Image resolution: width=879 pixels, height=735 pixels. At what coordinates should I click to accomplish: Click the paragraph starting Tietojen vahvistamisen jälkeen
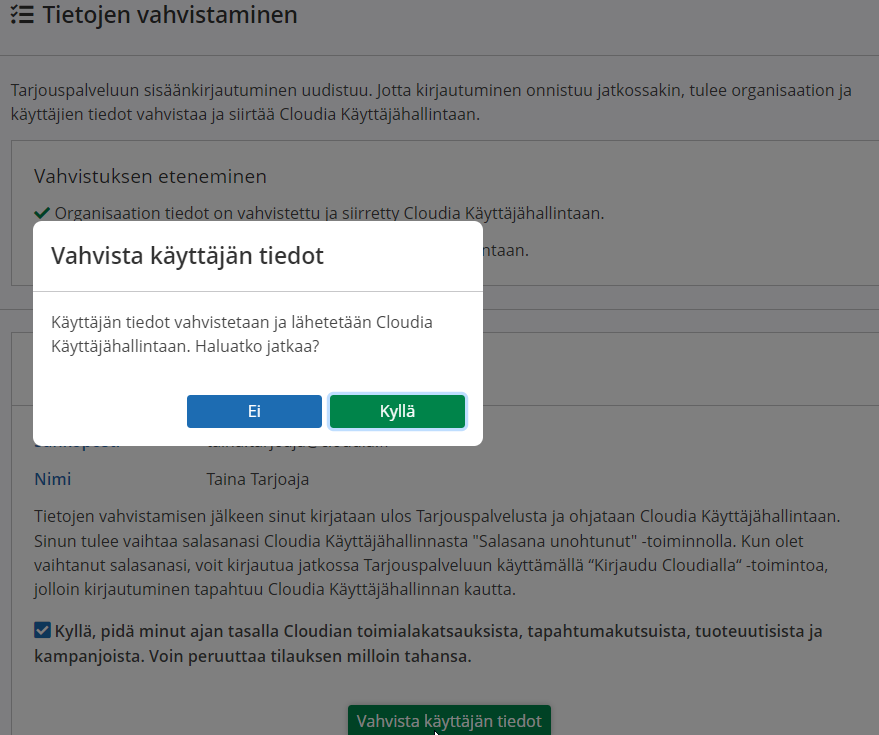pos(437,552)
